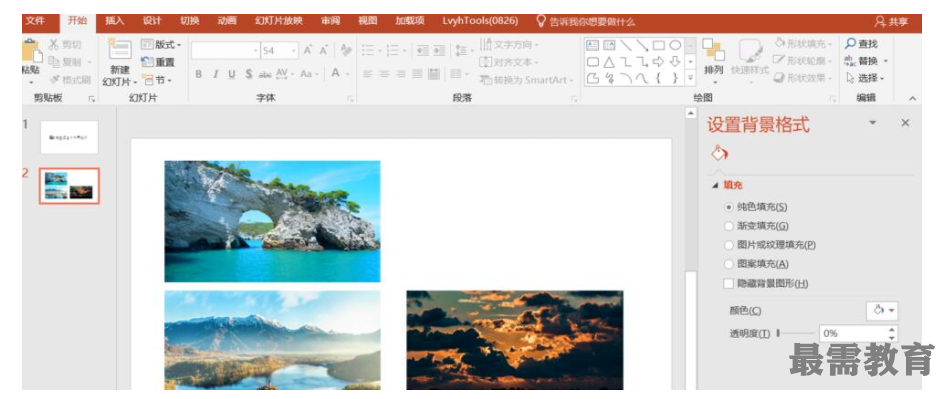Open the 替换 replace dropdown arrow
Viewport: 941px width, 399px height.
pyautogui.click(x=885, y=61)
